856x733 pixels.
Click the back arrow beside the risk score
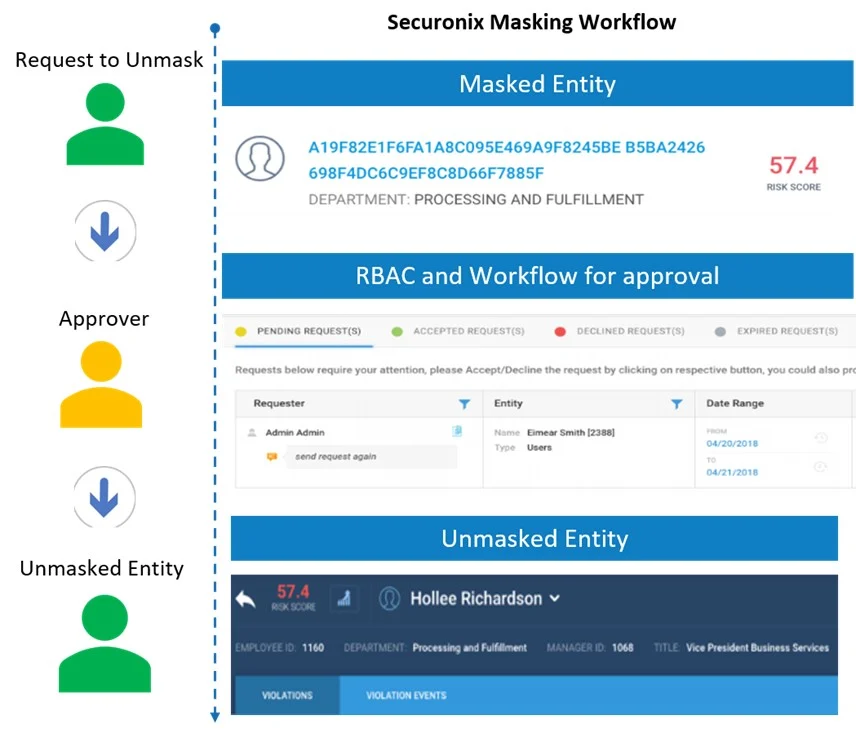246,599
